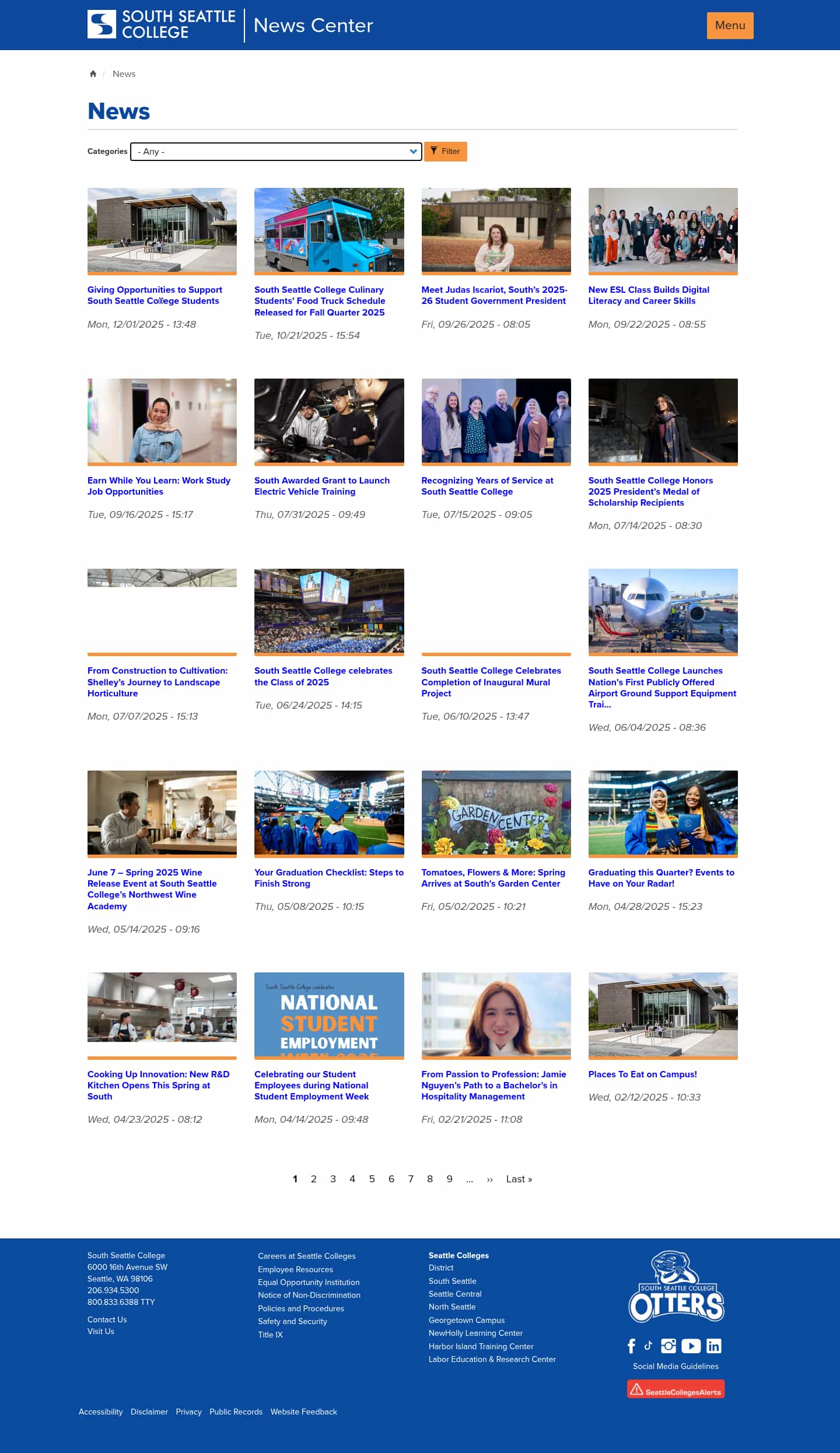Open Careers at Seattle Colleges link
The width and height of the screenshot is (840, 1453).
point(307,1256)
